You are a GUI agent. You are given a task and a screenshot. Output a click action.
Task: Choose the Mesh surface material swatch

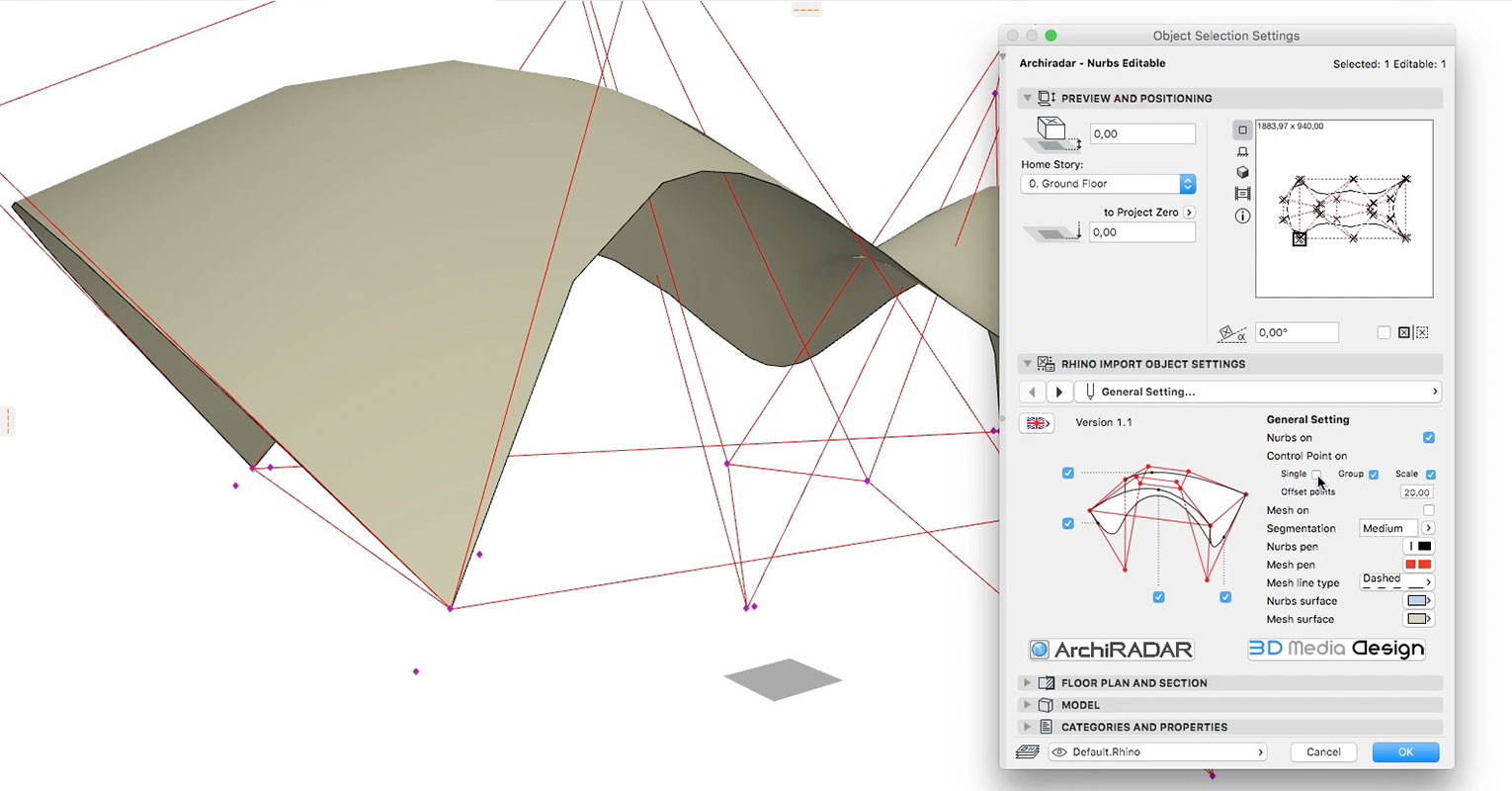click(x=1419, y=619)
